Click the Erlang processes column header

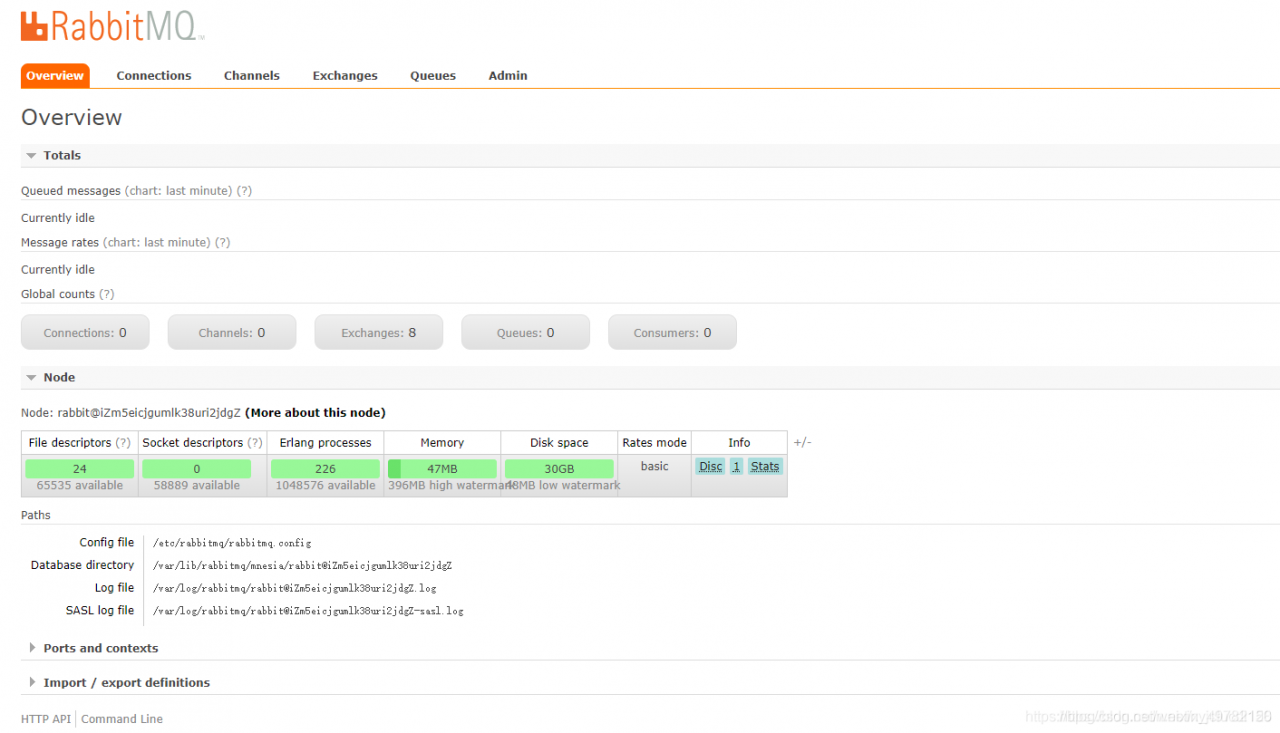[325, 443]
